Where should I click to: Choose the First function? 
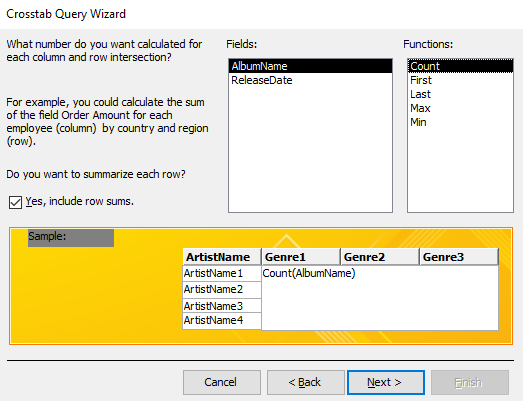click(460, 80)
